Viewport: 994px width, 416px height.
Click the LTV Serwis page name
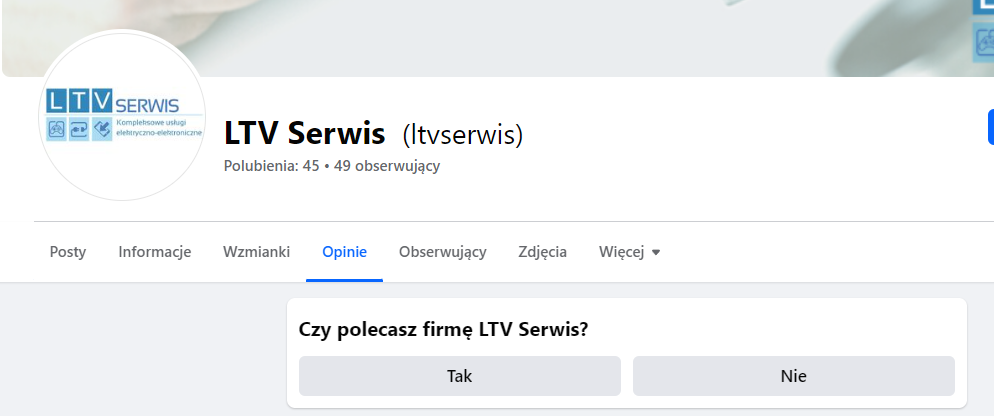pos(304,133)
